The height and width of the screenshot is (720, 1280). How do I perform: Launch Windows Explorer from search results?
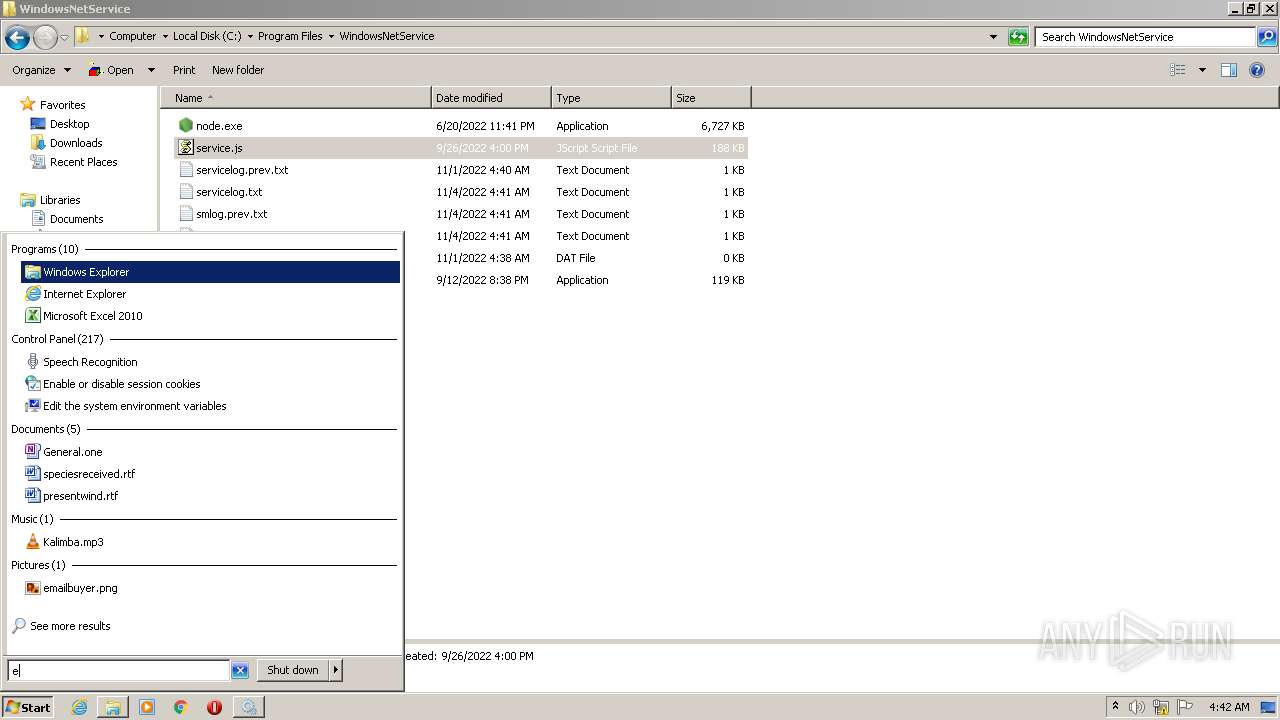[210, 272]
